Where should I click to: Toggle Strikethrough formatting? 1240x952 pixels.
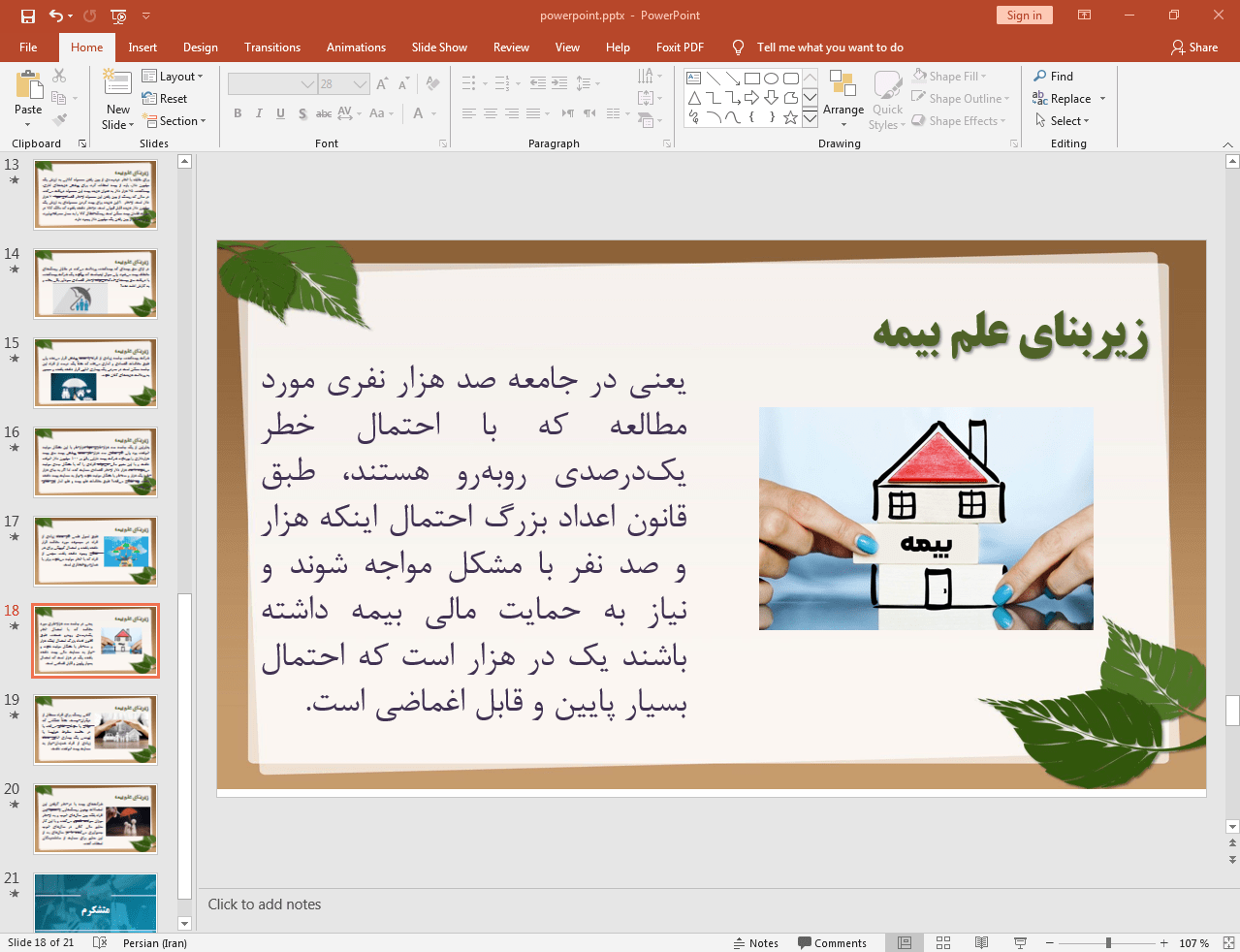pos(324,113)
